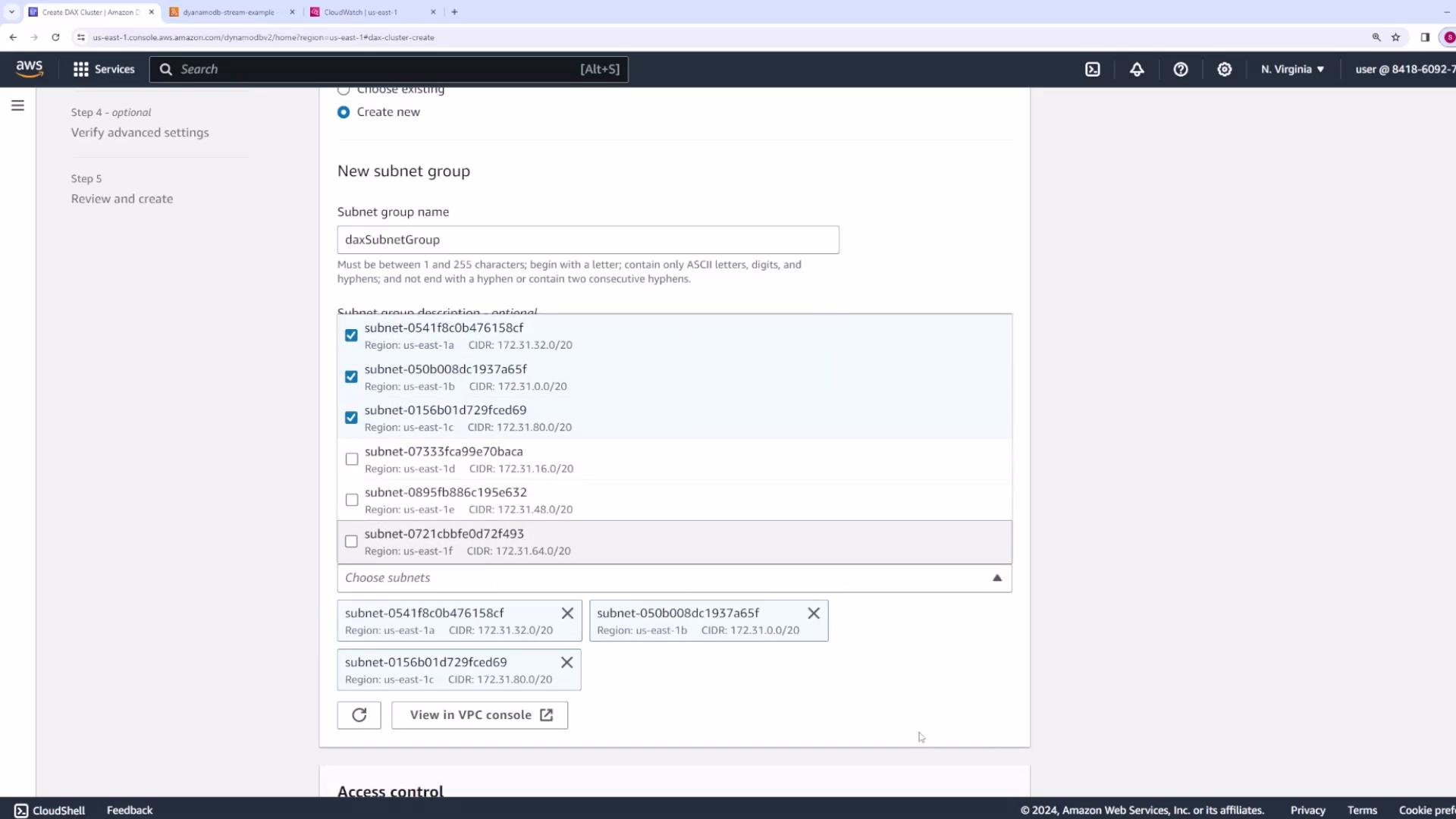Toggle the hamburger side navigation menu

(17, 105)
